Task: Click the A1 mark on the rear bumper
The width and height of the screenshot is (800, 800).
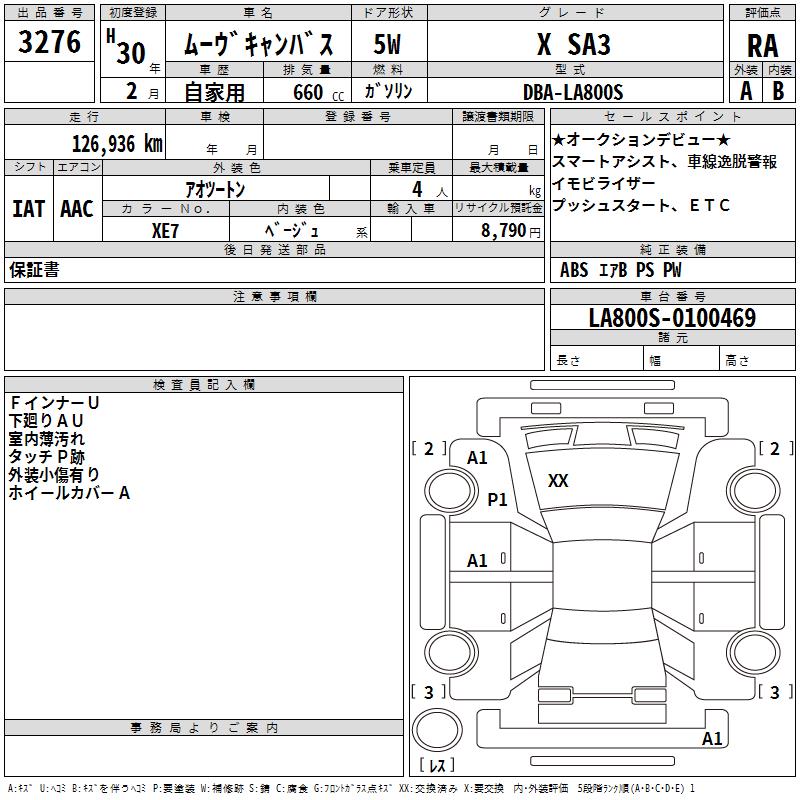Action: pyautogui.click(x=712, y=739)
